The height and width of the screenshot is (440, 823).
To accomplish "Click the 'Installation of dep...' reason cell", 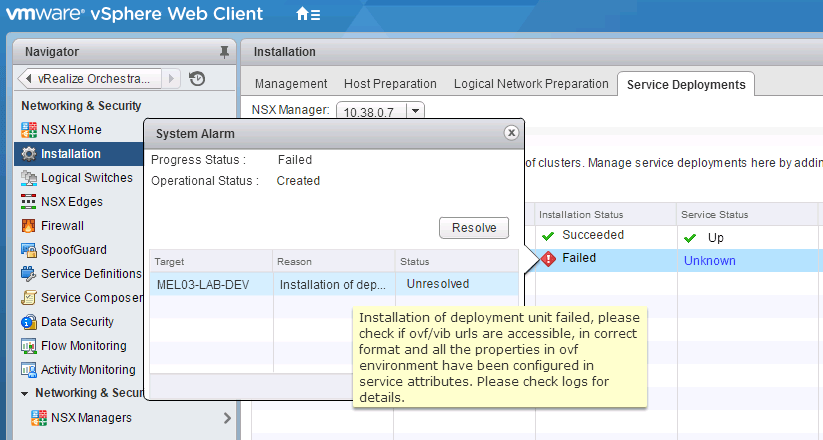I will click(x=334, y=284).
